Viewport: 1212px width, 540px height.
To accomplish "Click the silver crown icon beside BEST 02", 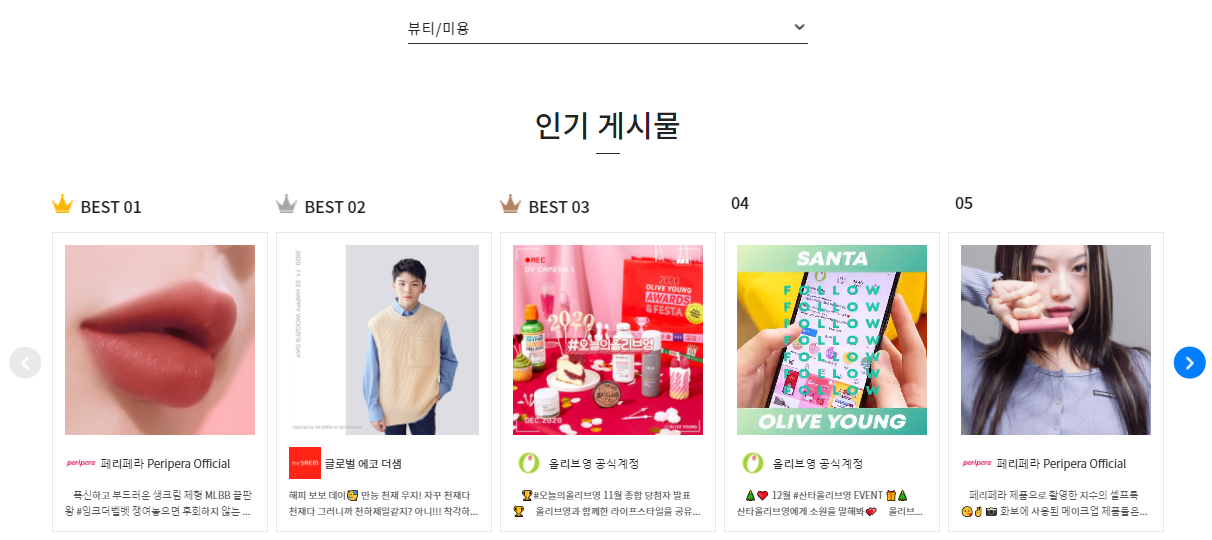I will [x=286, y=205].
